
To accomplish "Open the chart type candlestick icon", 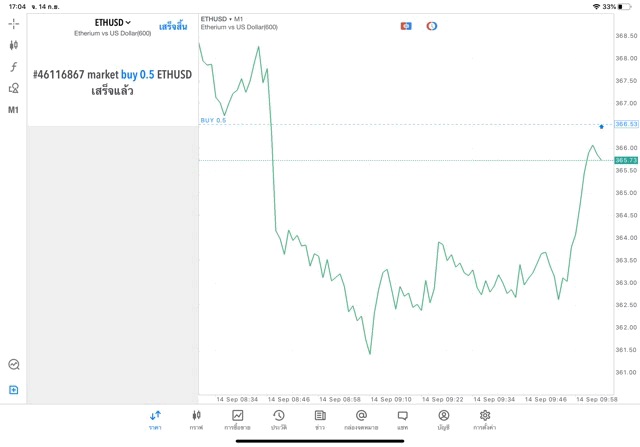I will pyautogui.click(x=13, y=45).
